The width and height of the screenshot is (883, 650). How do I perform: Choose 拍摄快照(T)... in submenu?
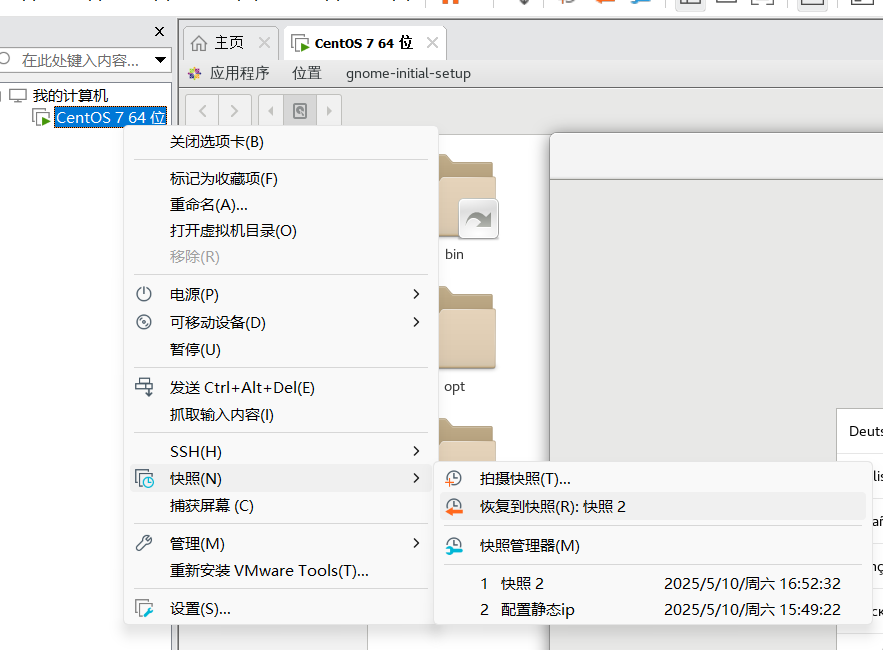(x=653, y=479)
